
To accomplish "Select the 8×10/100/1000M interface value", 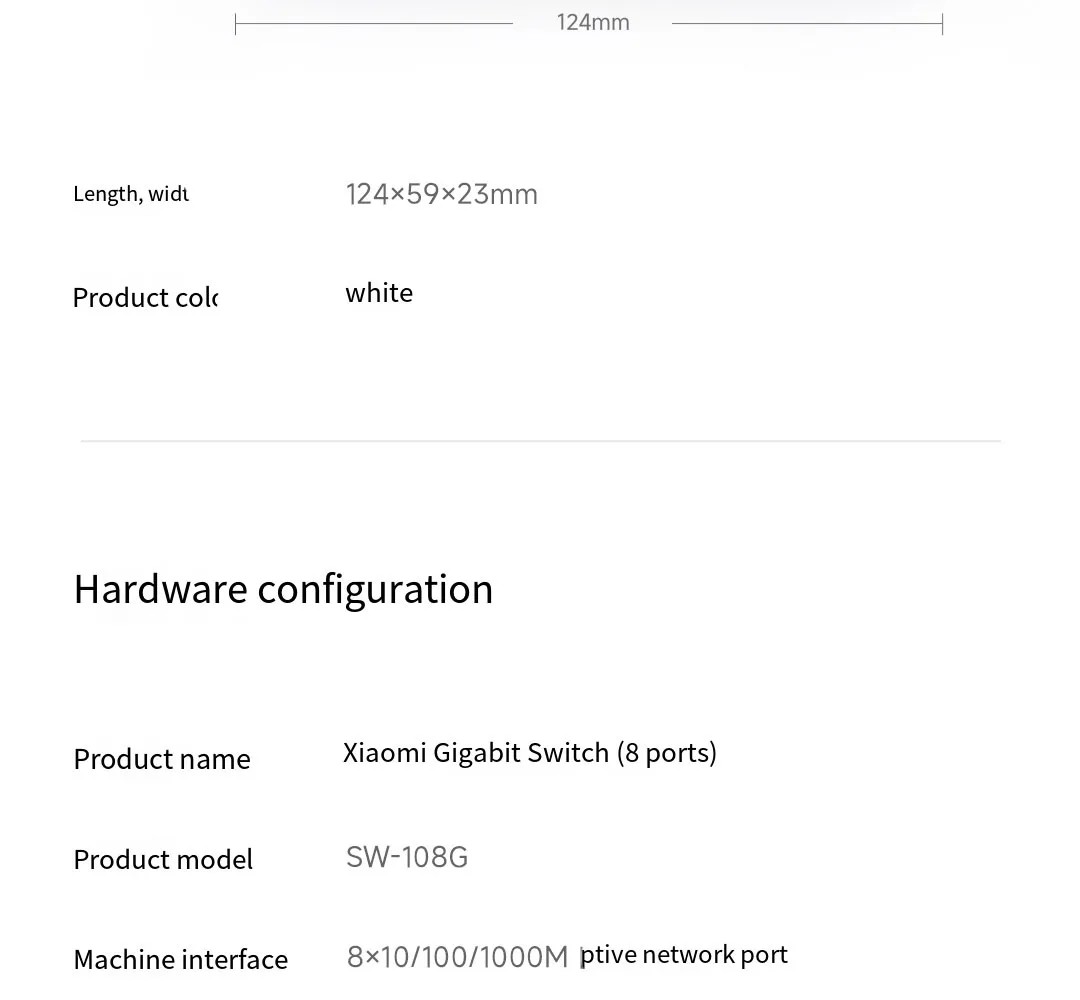I will pos(457,957).
